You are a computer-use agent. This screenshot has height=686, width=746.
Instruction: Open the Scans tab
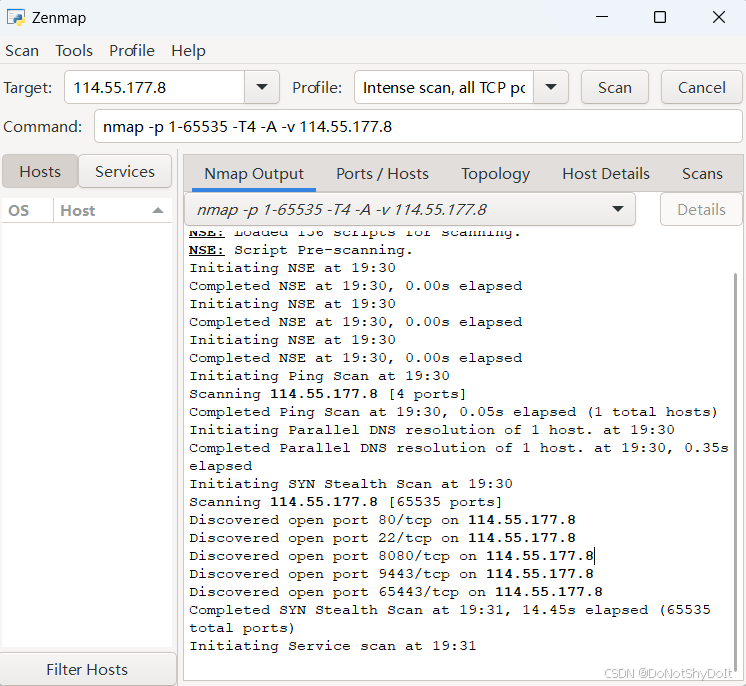(702, 174)
